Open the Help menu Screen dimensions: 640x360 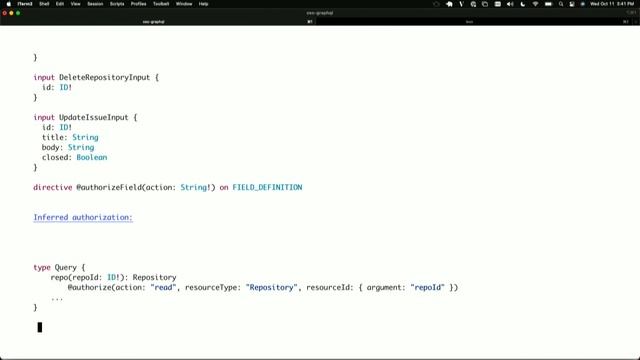(203, 4)
